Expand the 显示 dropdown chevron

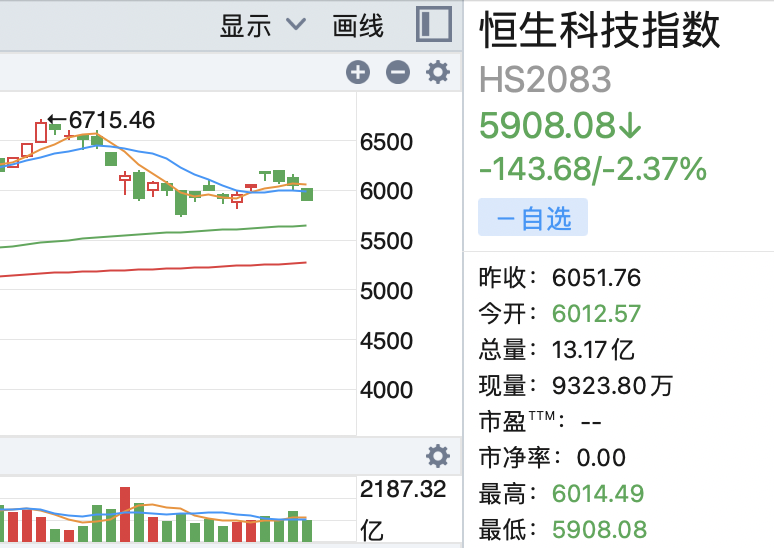[x=296, y=23]
